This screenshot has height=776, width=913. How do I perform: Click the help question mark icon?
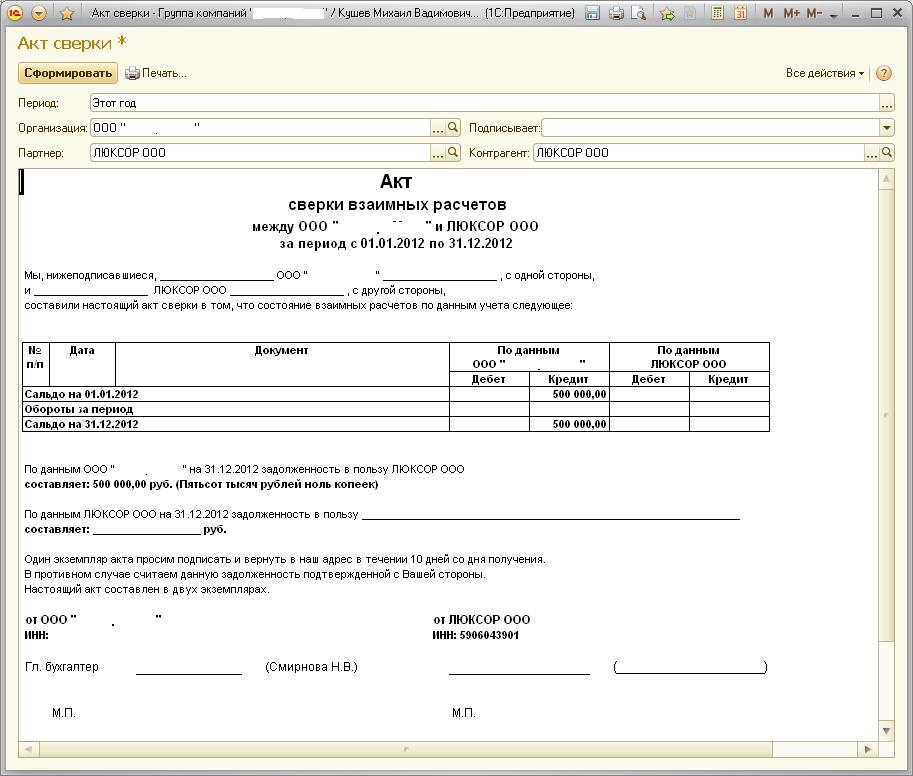[x=883, y=73]
